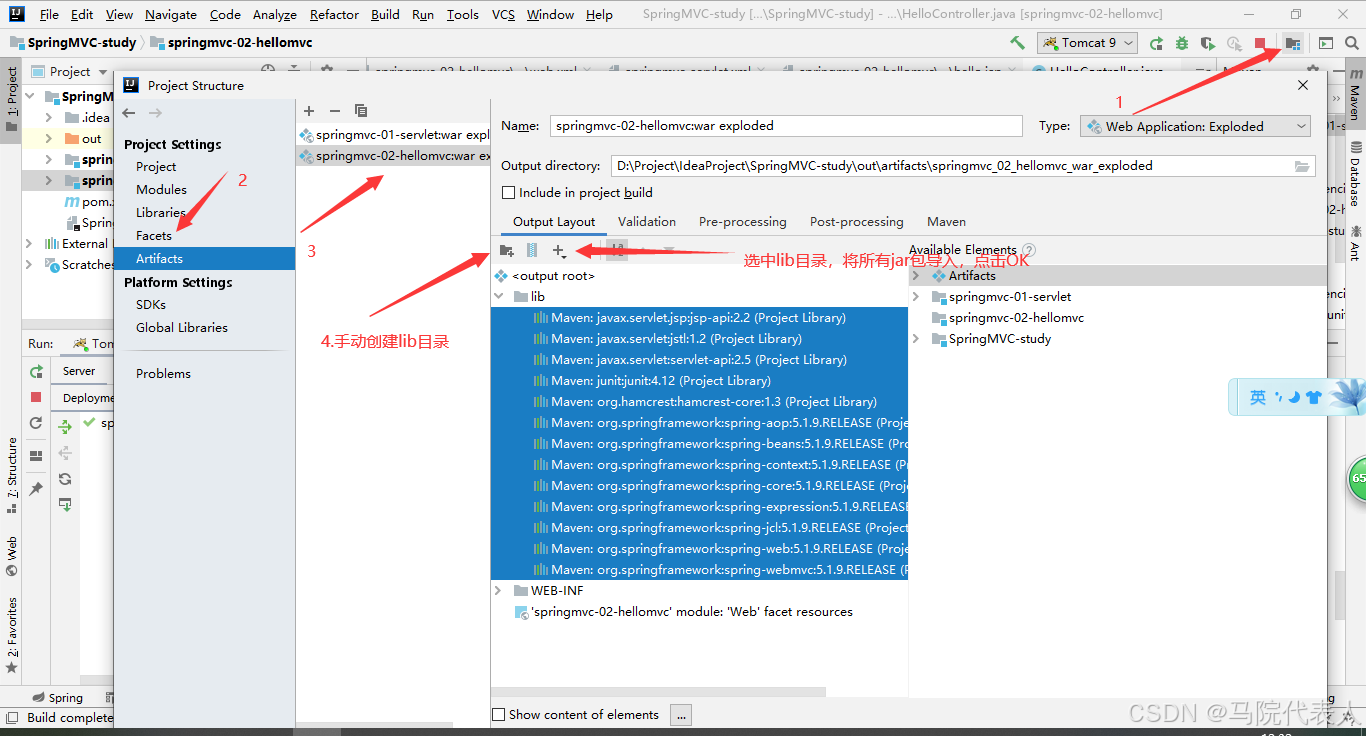Create Archive in output layout
This screenshot has width=1366, height=736.
(532, 251)
